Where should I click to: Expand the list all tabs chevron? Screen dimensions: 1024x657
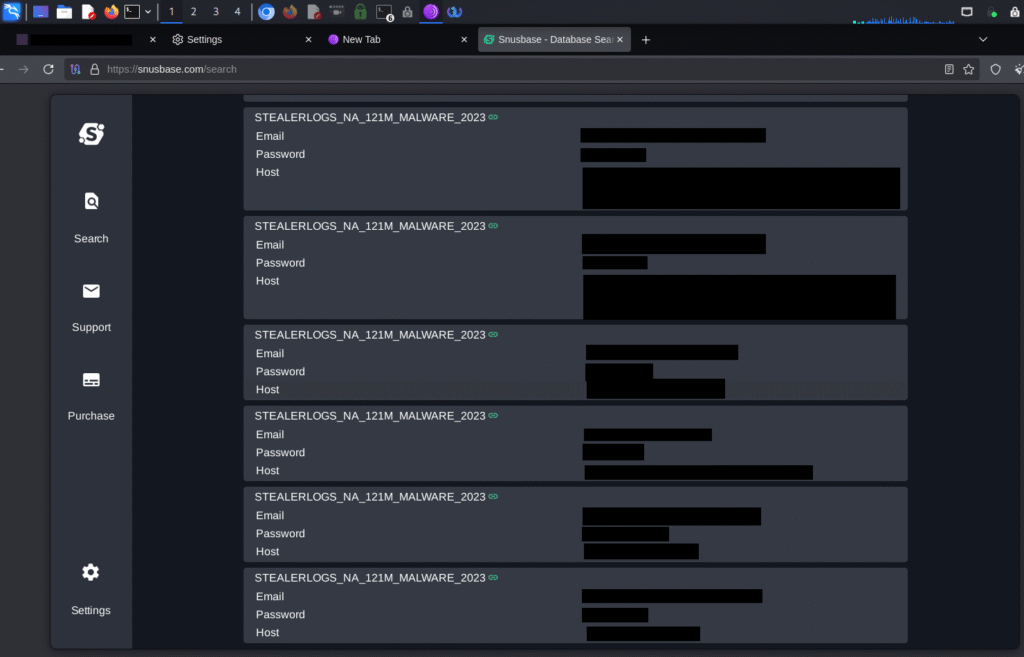[983, 39]
